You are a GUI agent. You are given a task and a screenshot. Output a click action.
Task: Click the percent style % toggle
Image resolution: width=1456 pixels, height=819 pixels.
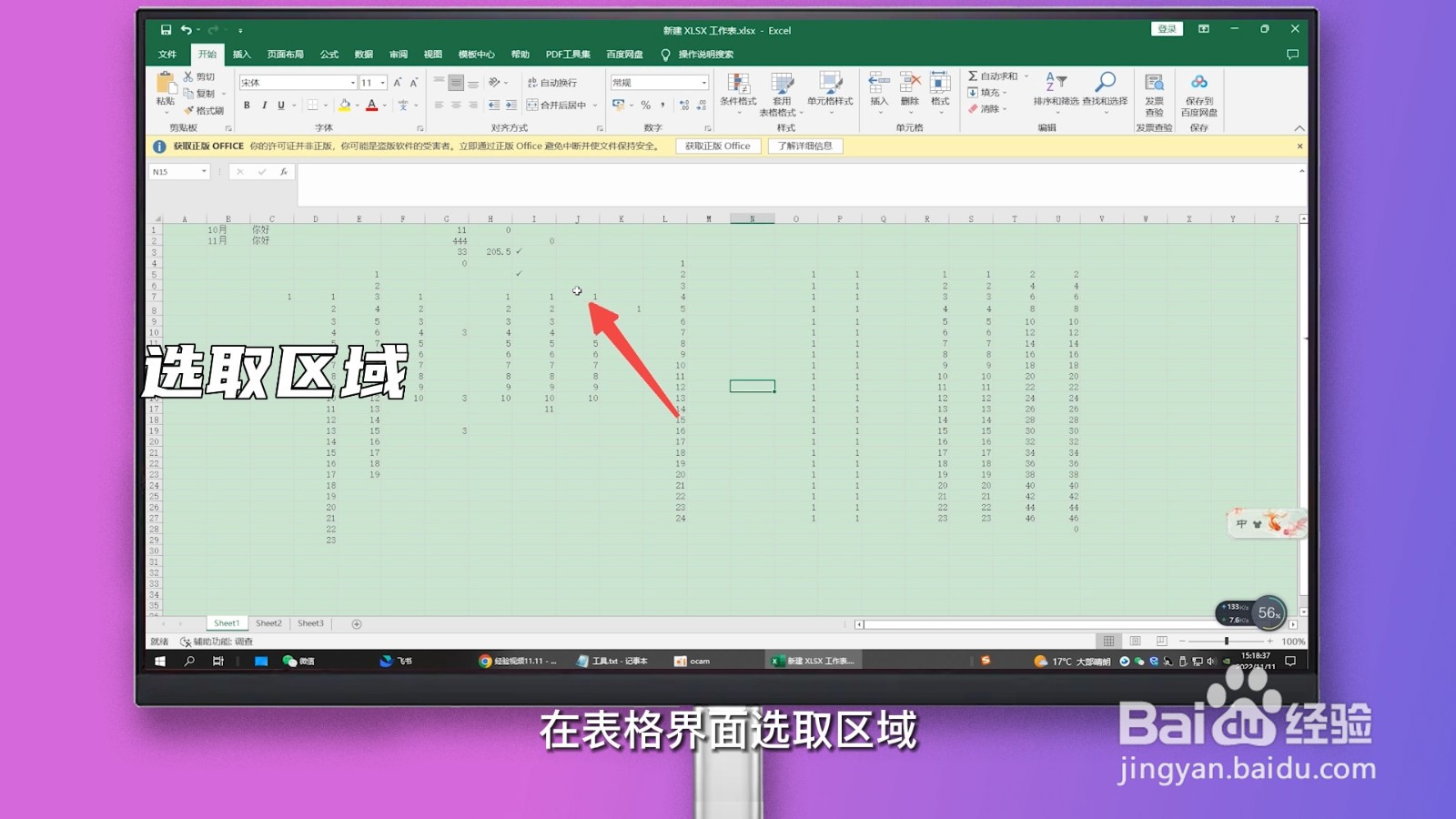(646, 105)
